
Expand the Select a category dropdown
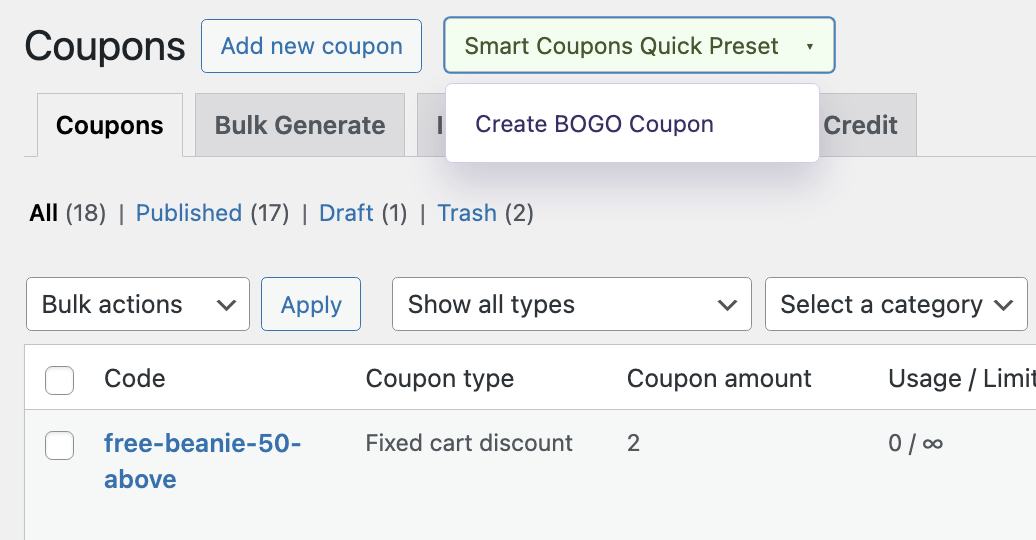tap(896, 305)
